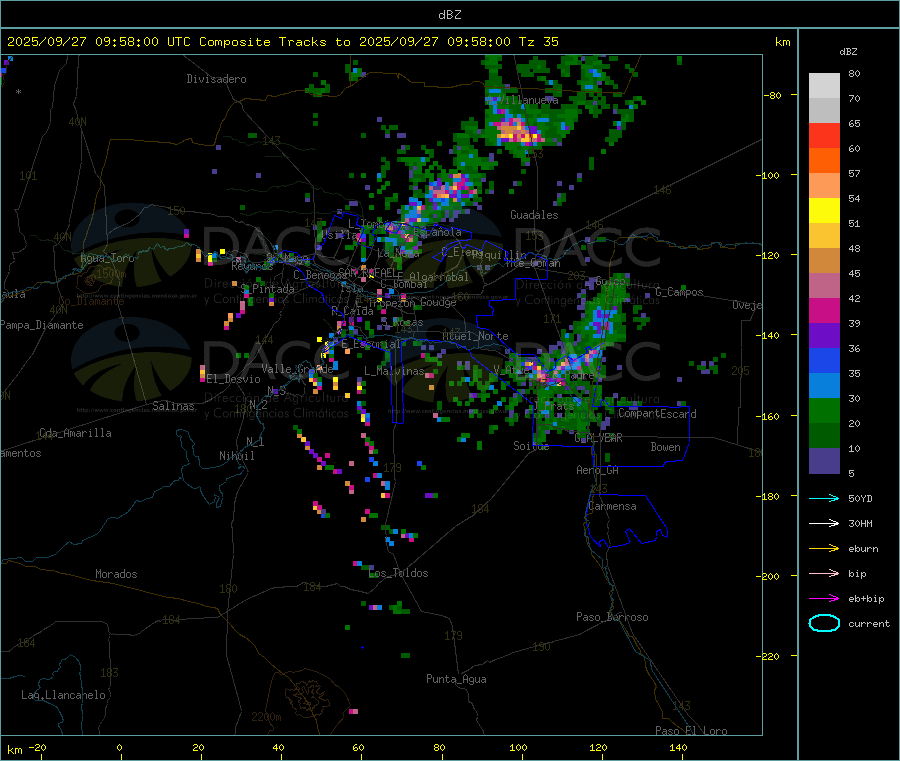
Task: Click the Paso_Barroso place label
Action: coord(612,617)
